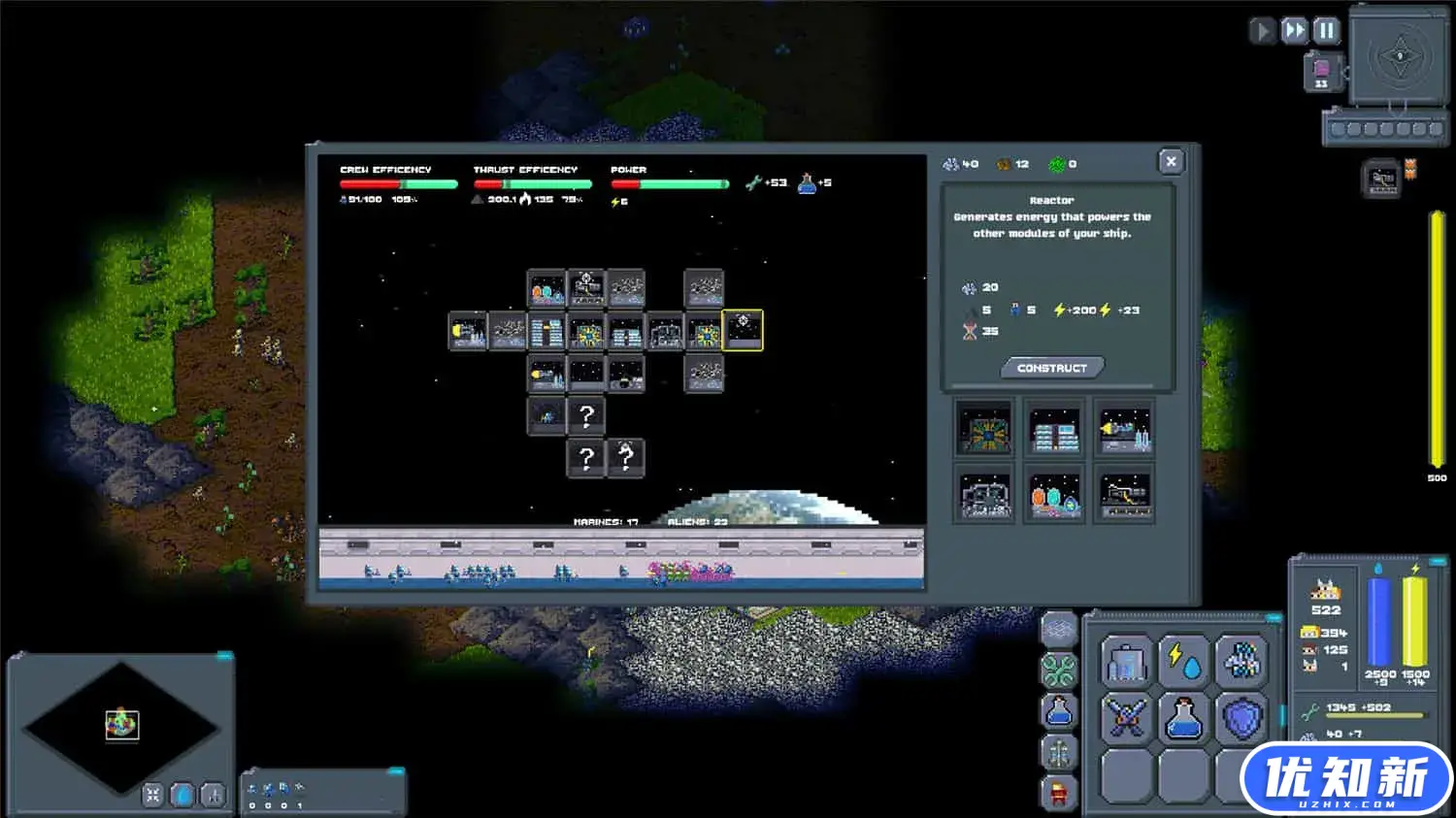Click the green biomass counter icon
Viewport: 1456px width, 818px height.
(x=1056, y=164)
